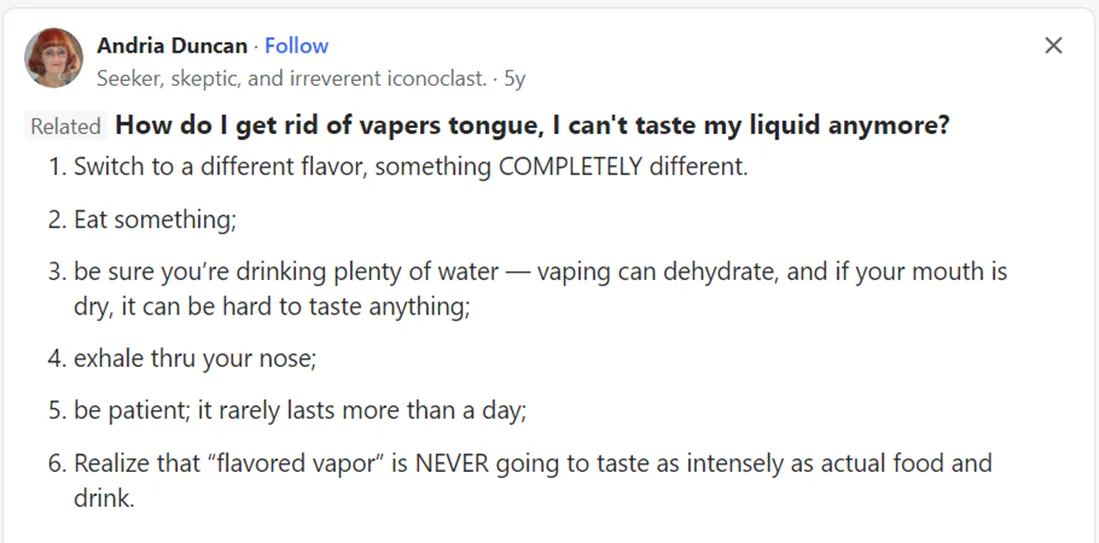This screenshot has width=1099, height=543.
Task: Click the list number '1.' marker
Action: click(57, 167)
